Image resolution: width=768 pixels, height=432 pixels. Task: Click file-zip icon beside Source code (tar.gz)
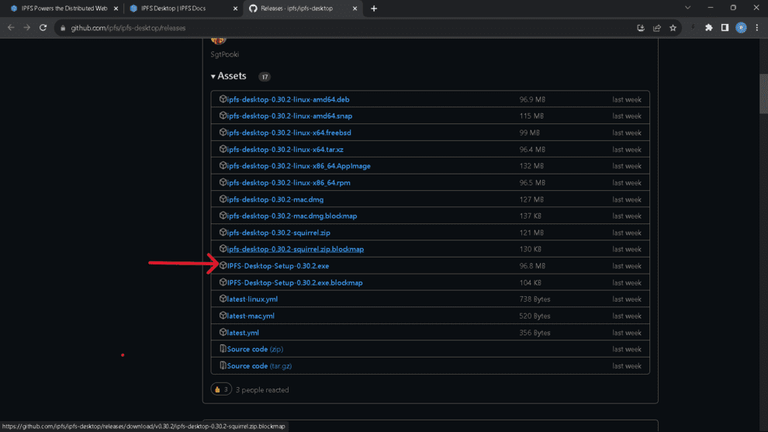tap(223, 365)
